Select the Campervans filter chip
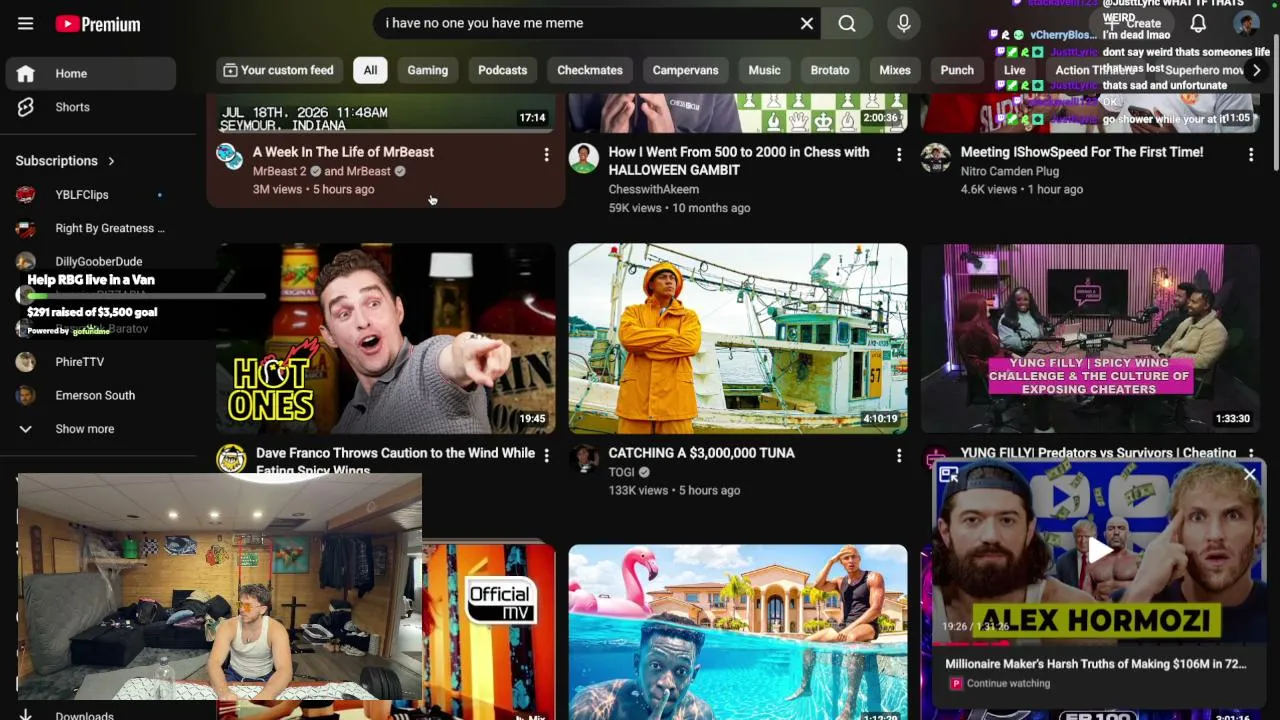The width and height of the screenshot is (1280, 720). tap(685, 70)
